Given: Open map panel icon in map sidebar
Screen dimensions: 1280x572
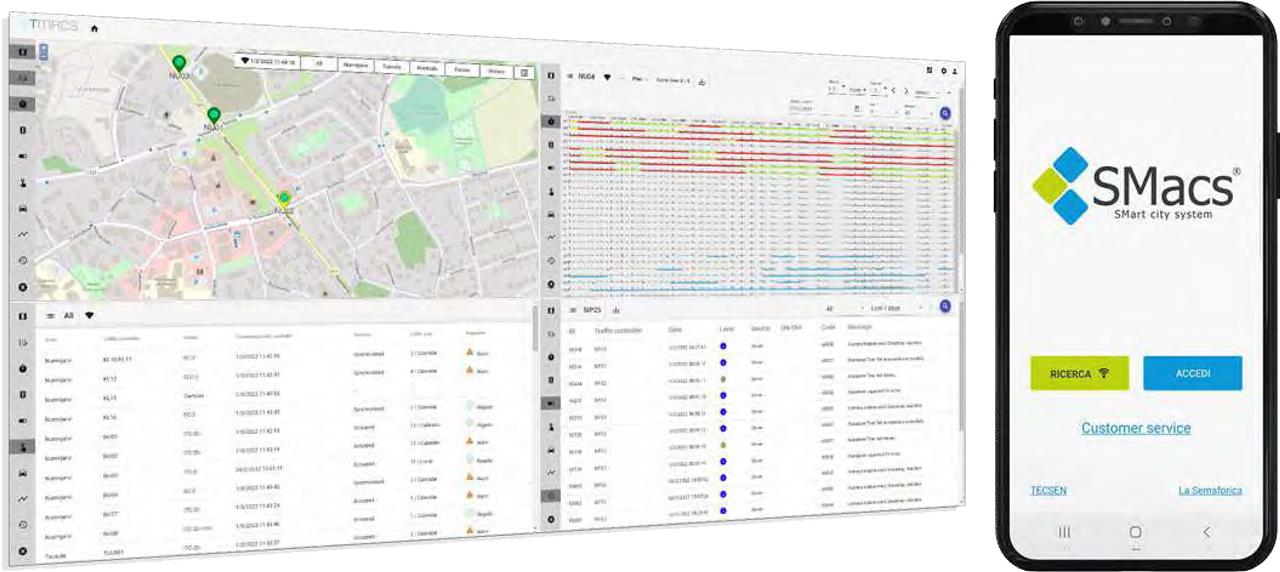Looking at the screenshot, I should [x=22, y=52].
